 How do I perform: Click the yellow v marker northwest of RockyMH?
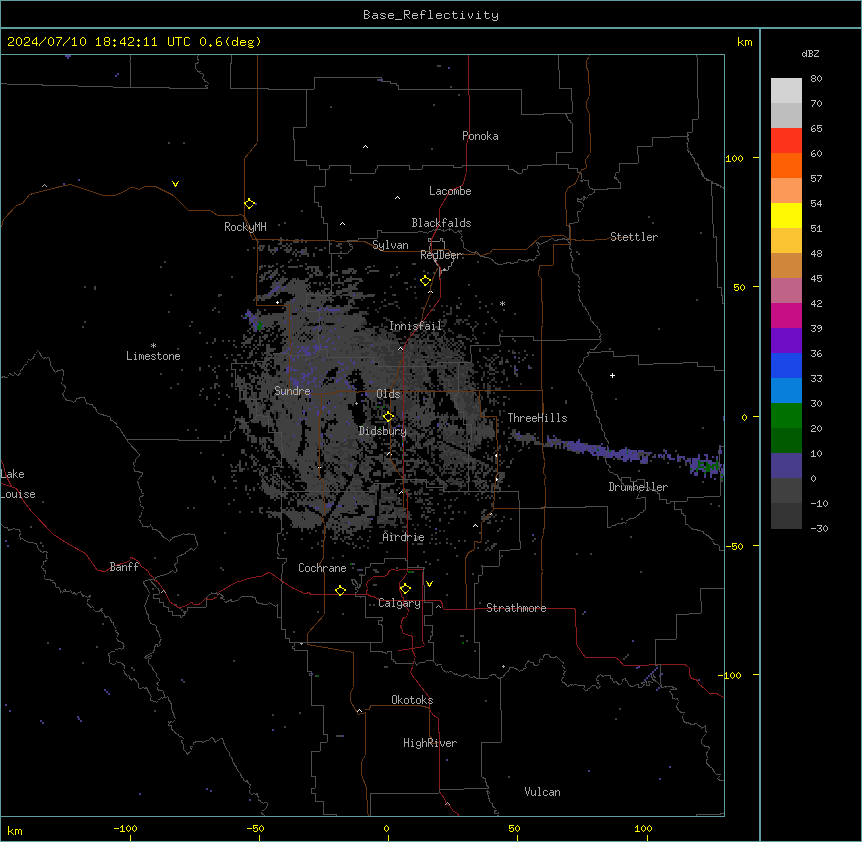(175, 184)
